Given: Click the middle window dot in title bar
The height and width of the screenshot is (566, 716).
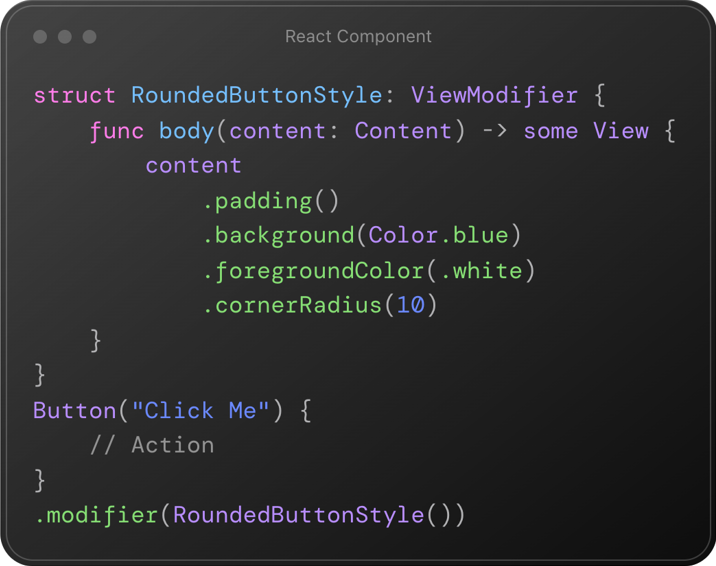Looking at the screenshot, I should pyautogui.click(x=65, y=37).
